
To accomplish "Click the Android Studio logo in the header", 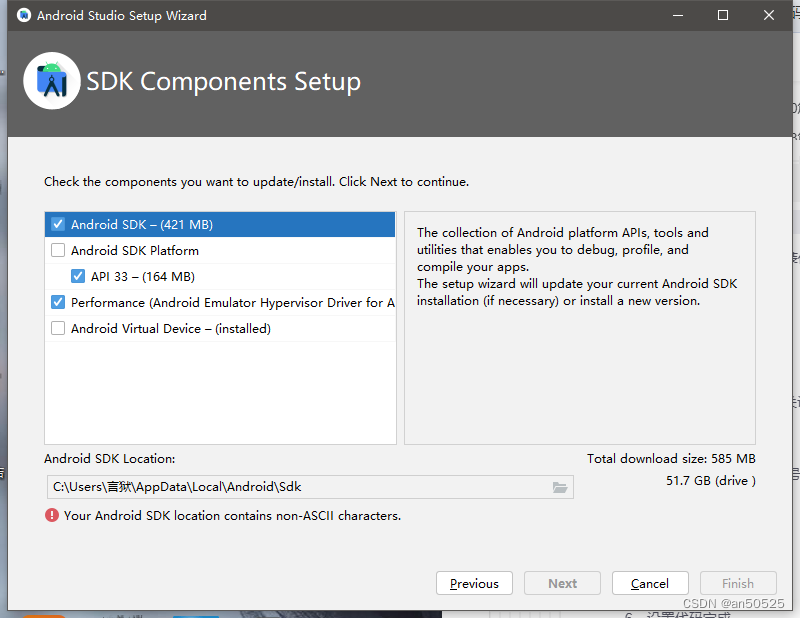I will click(x=52, y=81).
